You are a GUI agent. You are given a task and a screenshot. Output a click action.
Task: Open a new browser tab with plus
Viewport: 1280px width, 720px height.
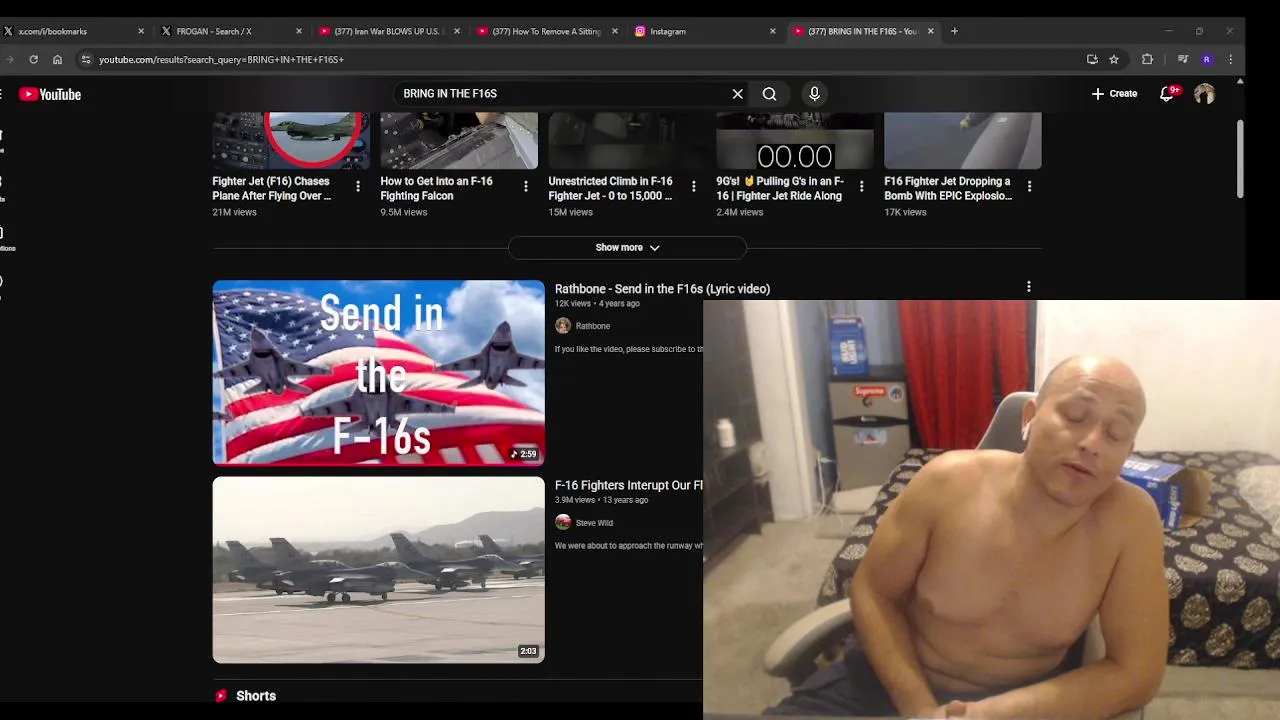click(x=954, y=31)
